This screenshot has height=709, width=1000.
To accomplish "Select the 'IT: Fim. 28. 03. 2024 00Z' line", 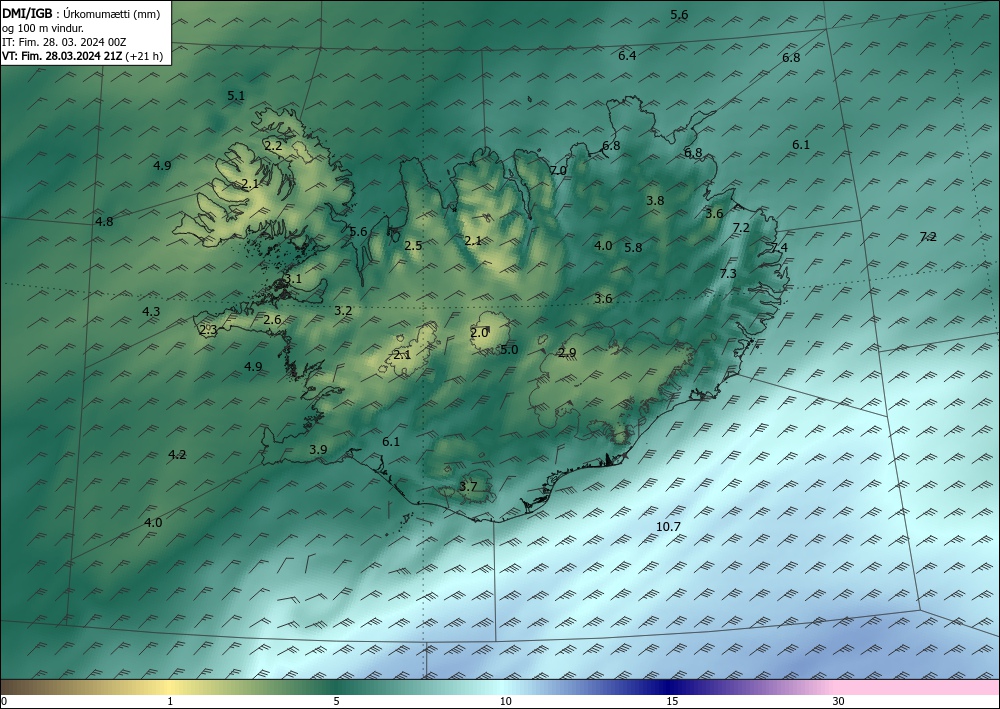I will pyautogui.click(x=64, y=42).
